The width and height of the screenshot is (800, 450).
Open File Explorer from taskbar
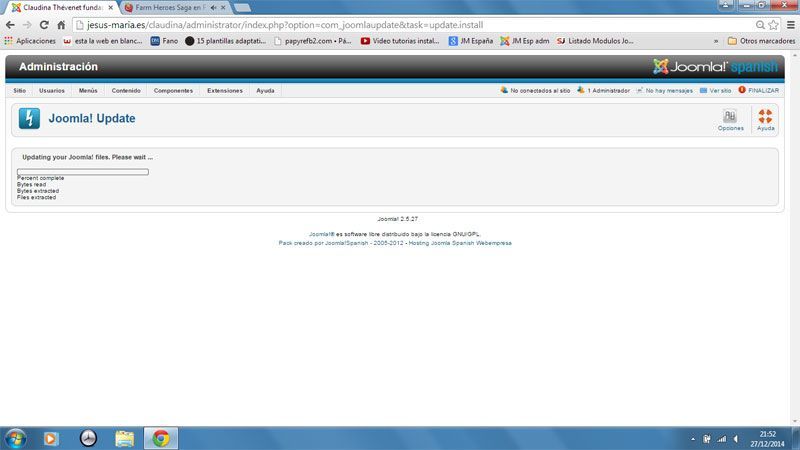[x=124, y=438]
